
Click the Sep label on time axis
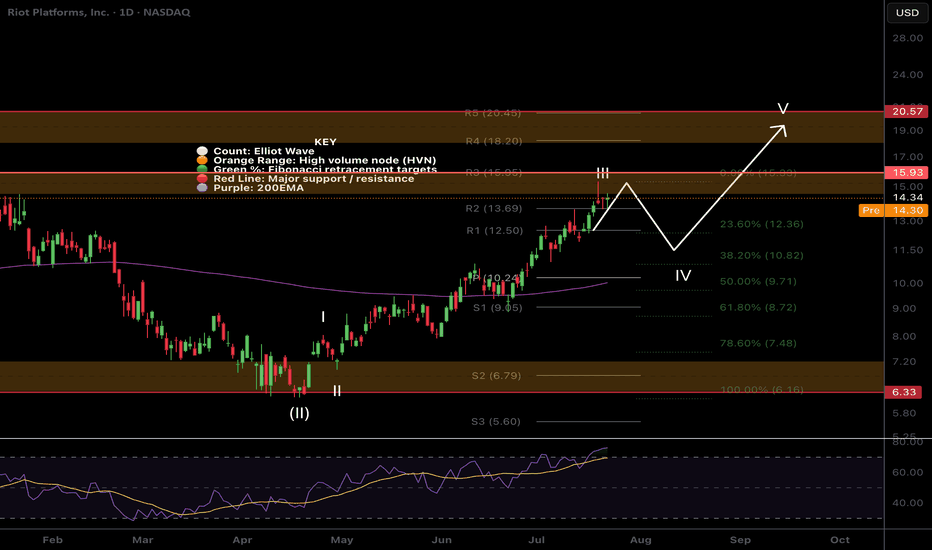pos(740,540)
